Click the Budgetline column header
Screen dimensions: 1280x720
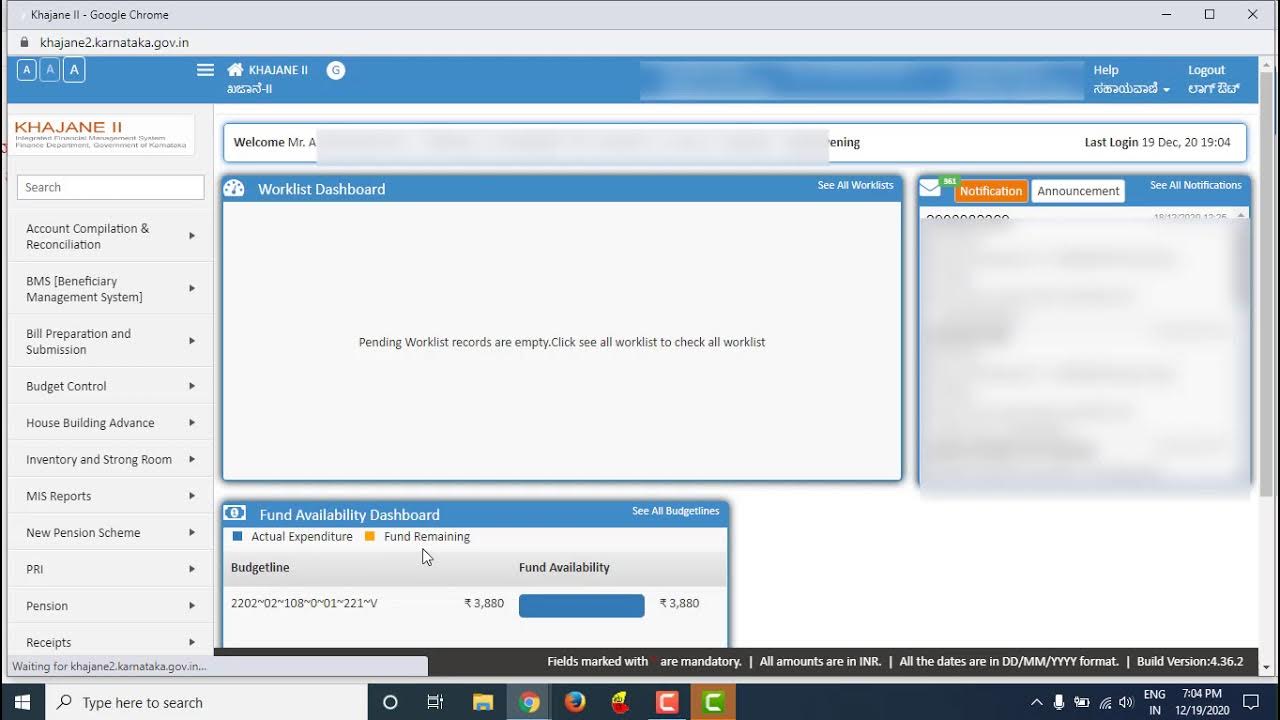pos(260,567)
